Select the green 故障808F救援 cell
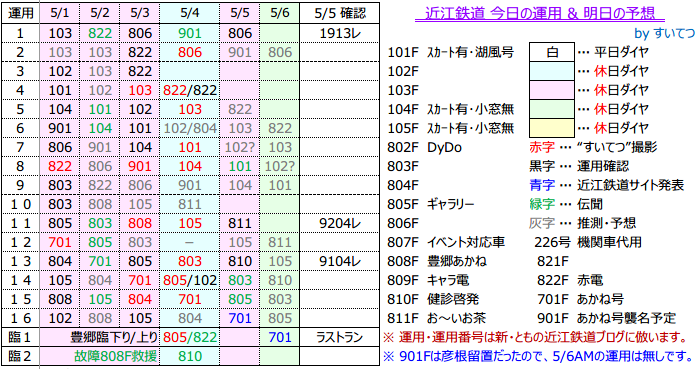The image size is (699, 369). (100, 356)
